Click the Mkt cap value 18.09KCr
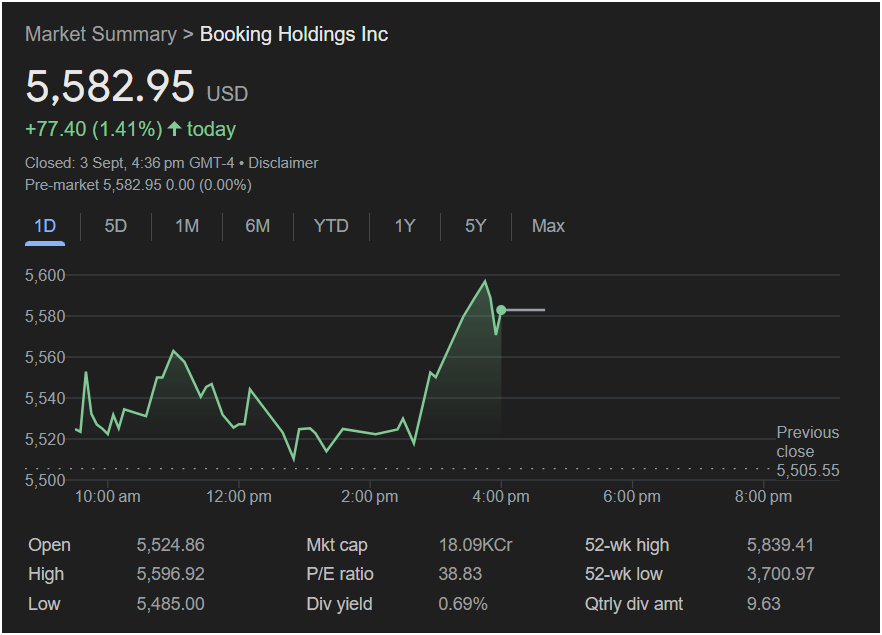 click(475, 545)
